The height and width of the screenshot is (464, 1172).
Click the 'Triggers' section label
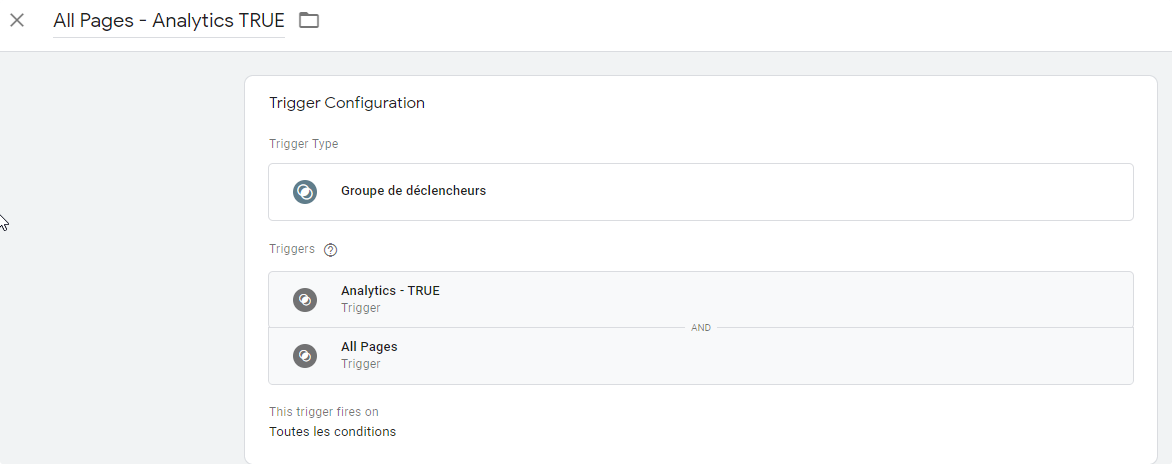click(291, 249)
